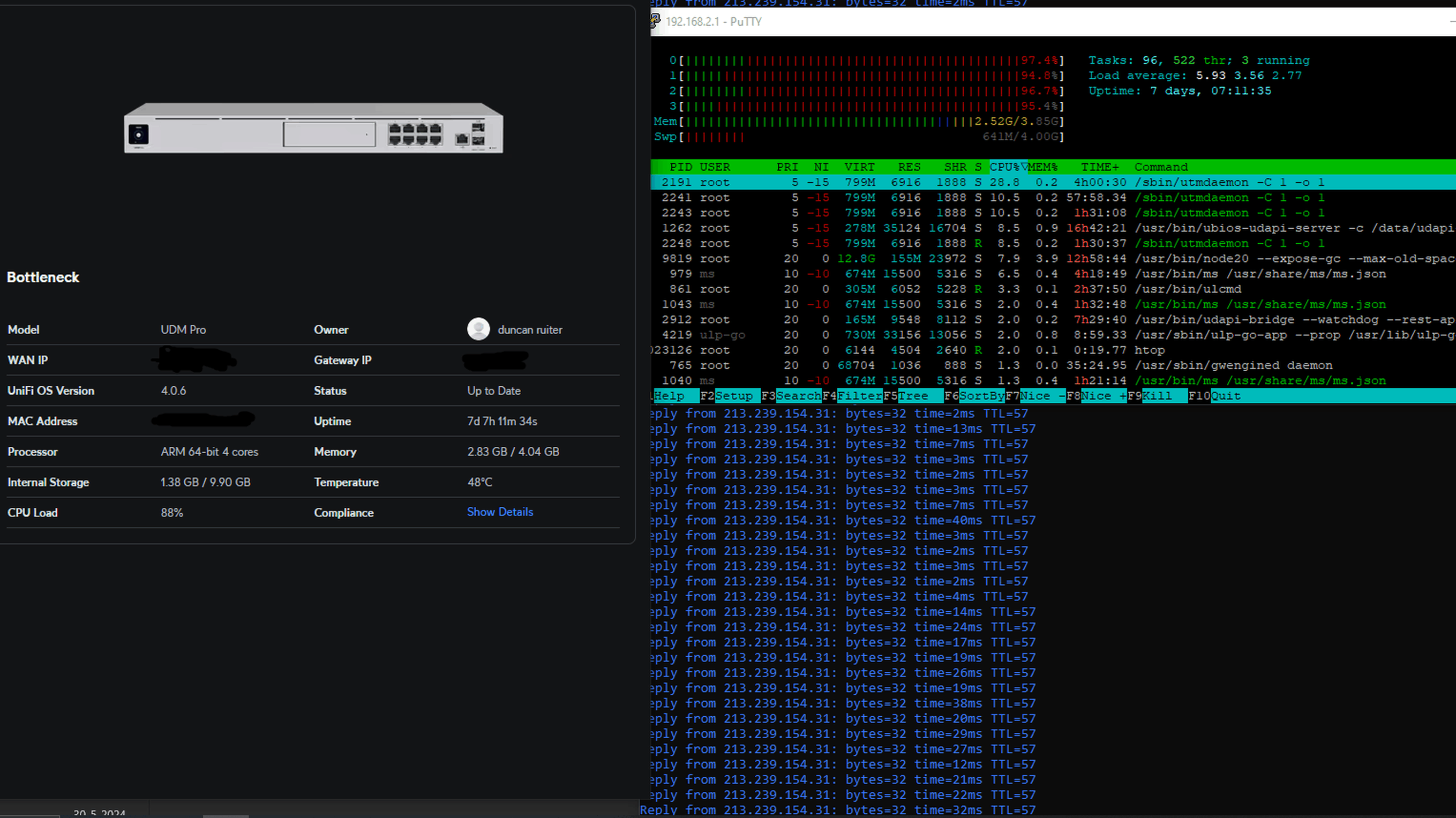1456x818 pixels.
Task: Sort by the USER column header
Action: [x=715, y=167]
